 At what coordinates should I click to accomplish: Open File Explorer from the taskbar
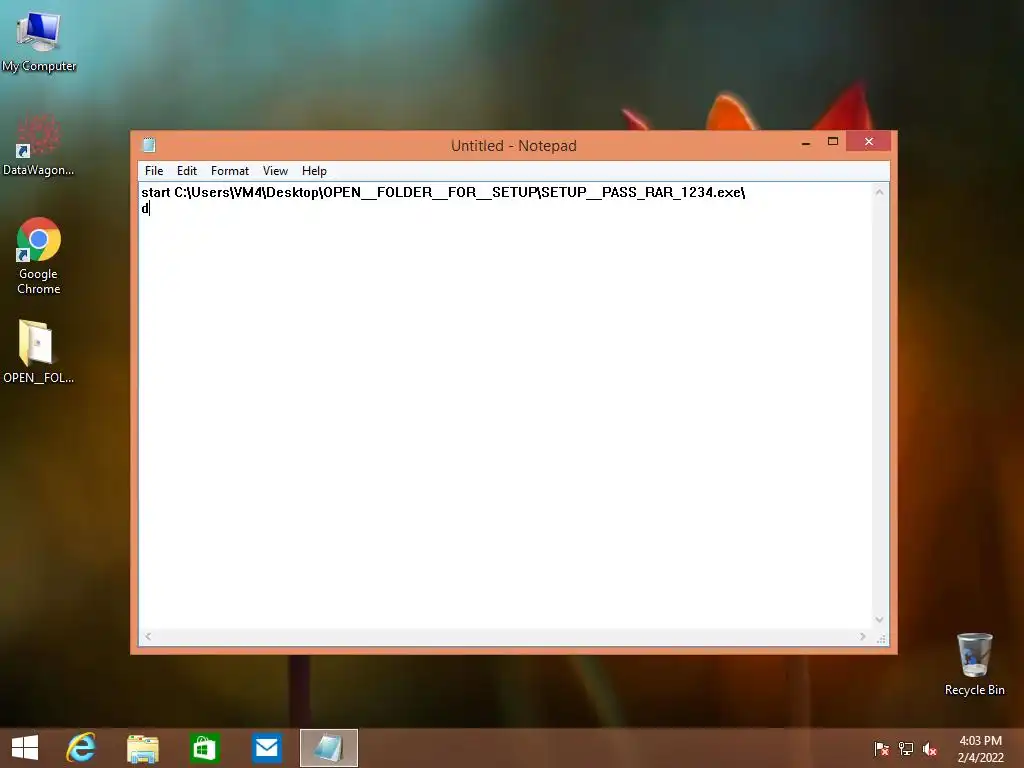142,748
